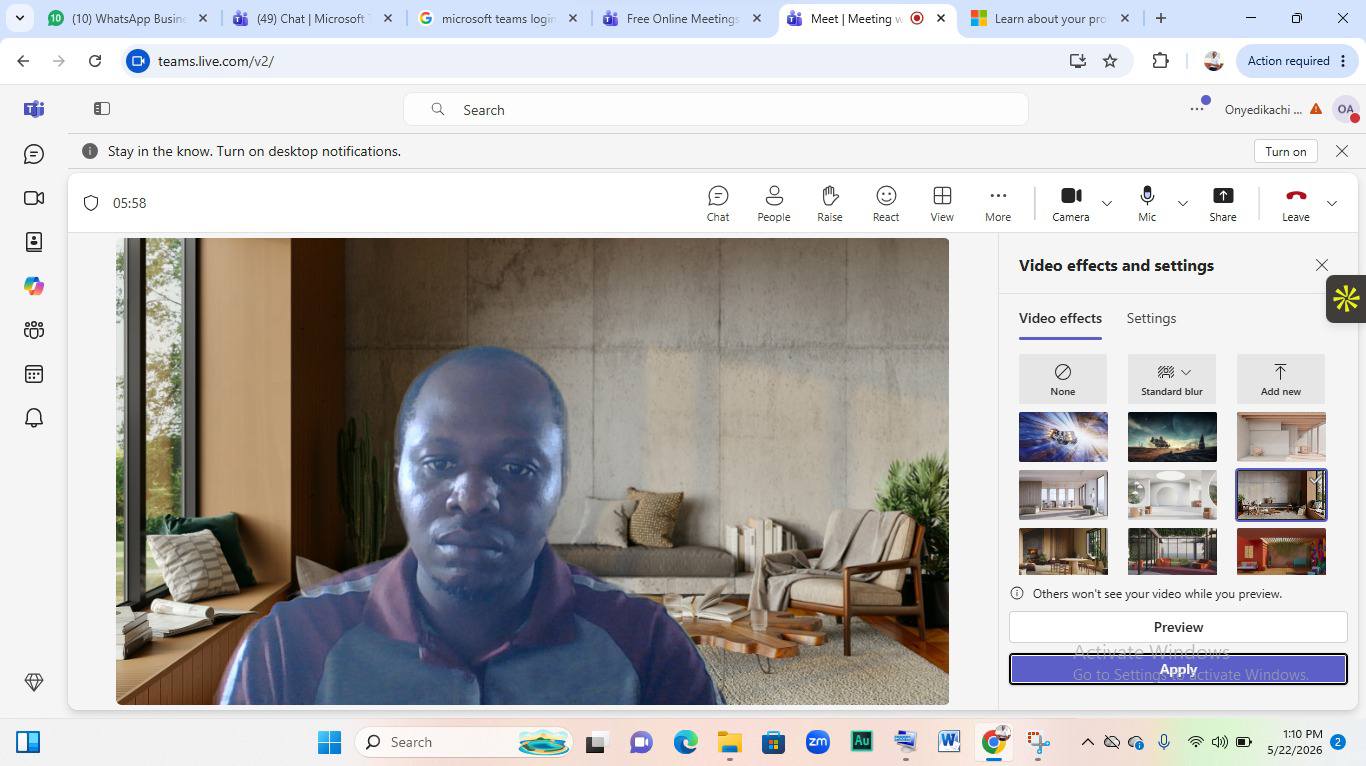
Task: Toggle Raise hand in the meeting
Action: click(830, 203)
